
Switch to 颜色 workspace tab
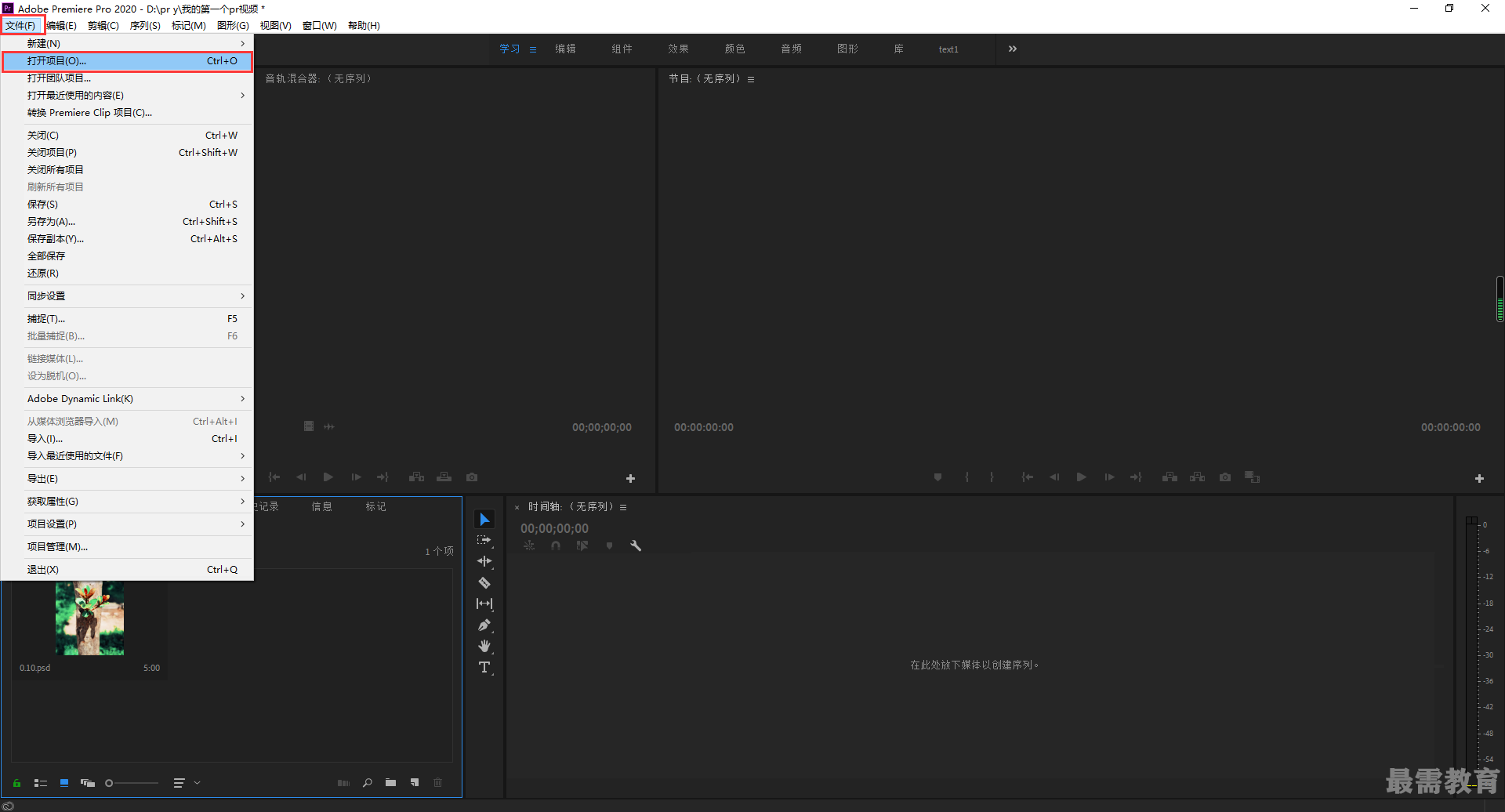click(x=734, y=49)
